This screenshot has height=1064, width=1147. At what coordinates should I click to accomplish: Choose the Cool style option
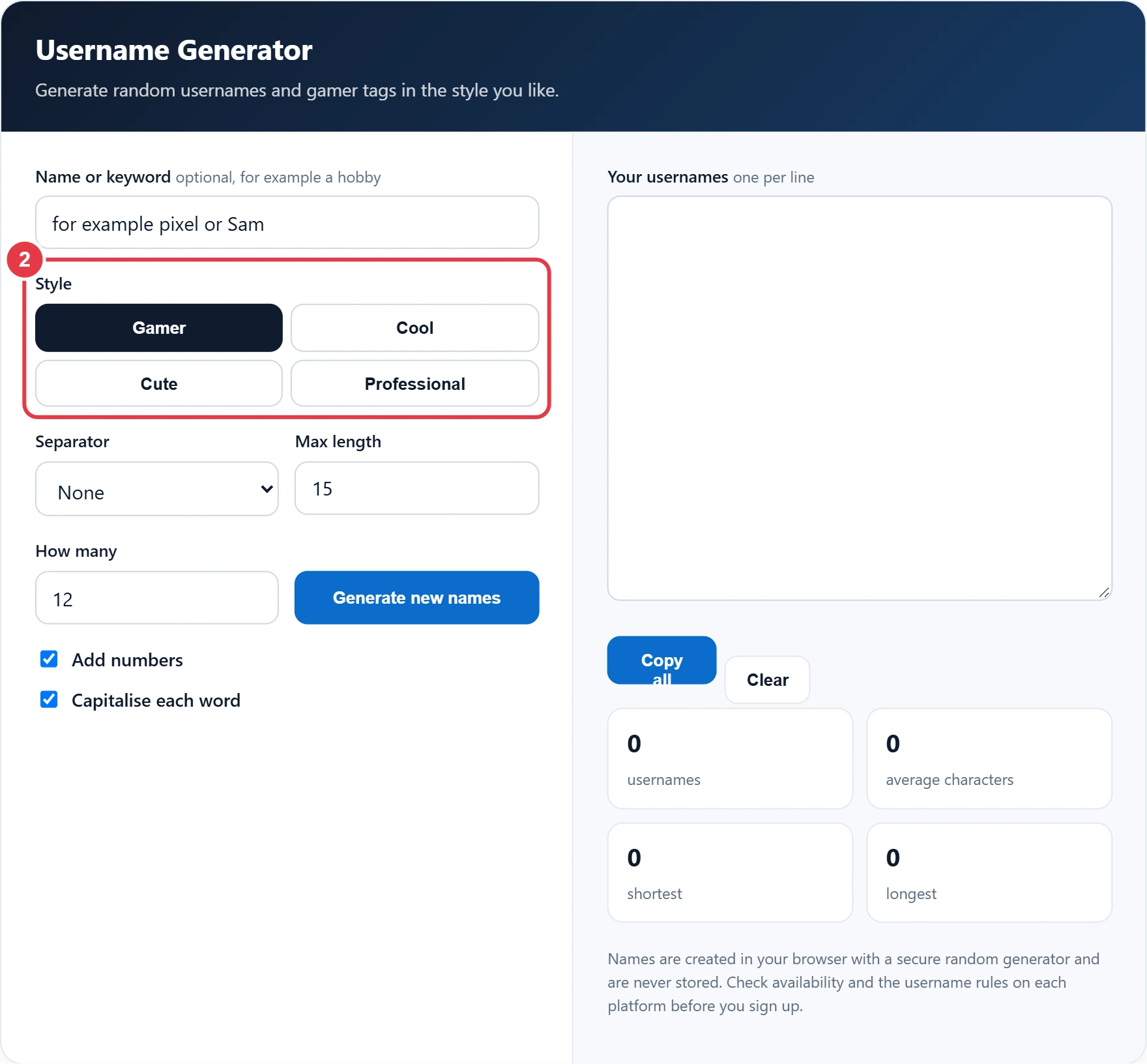[415, 328]
